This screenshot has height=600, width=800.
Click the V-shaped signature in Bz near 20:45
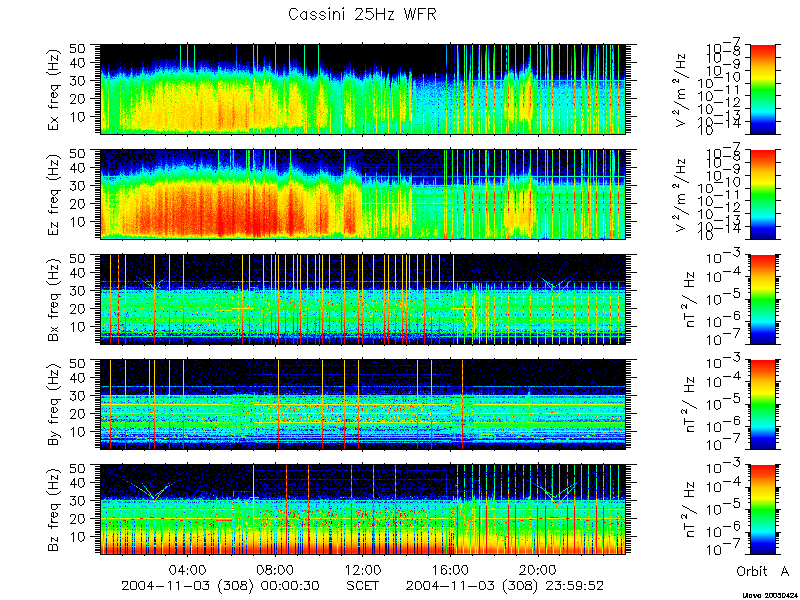coord(555,491)
